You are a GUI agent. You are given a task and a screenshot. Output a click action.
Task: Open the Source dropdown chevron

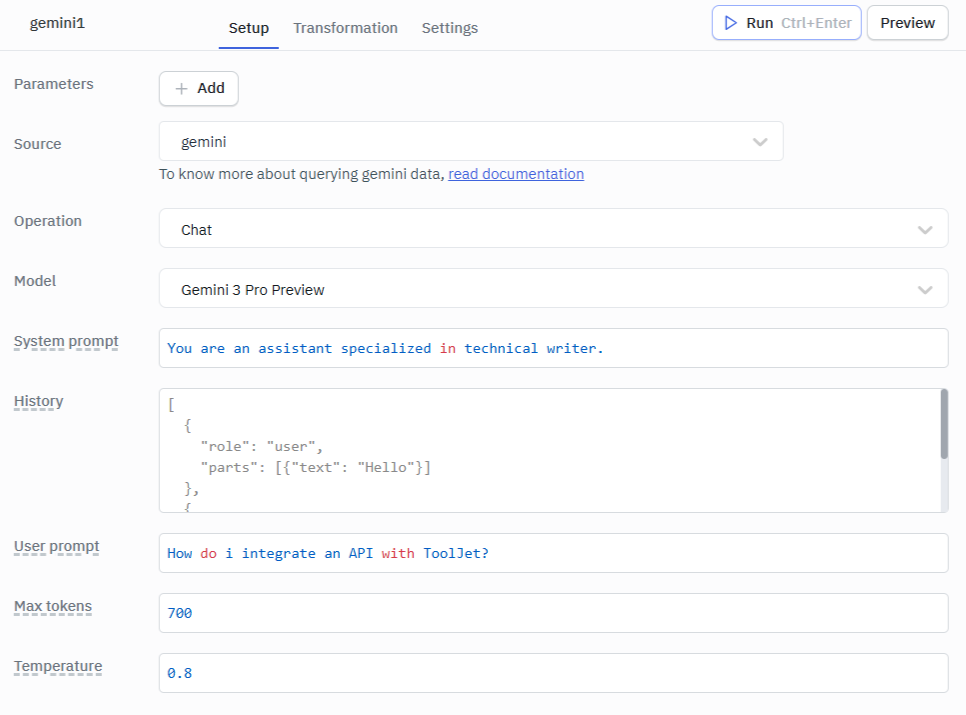tap(759, 141)
